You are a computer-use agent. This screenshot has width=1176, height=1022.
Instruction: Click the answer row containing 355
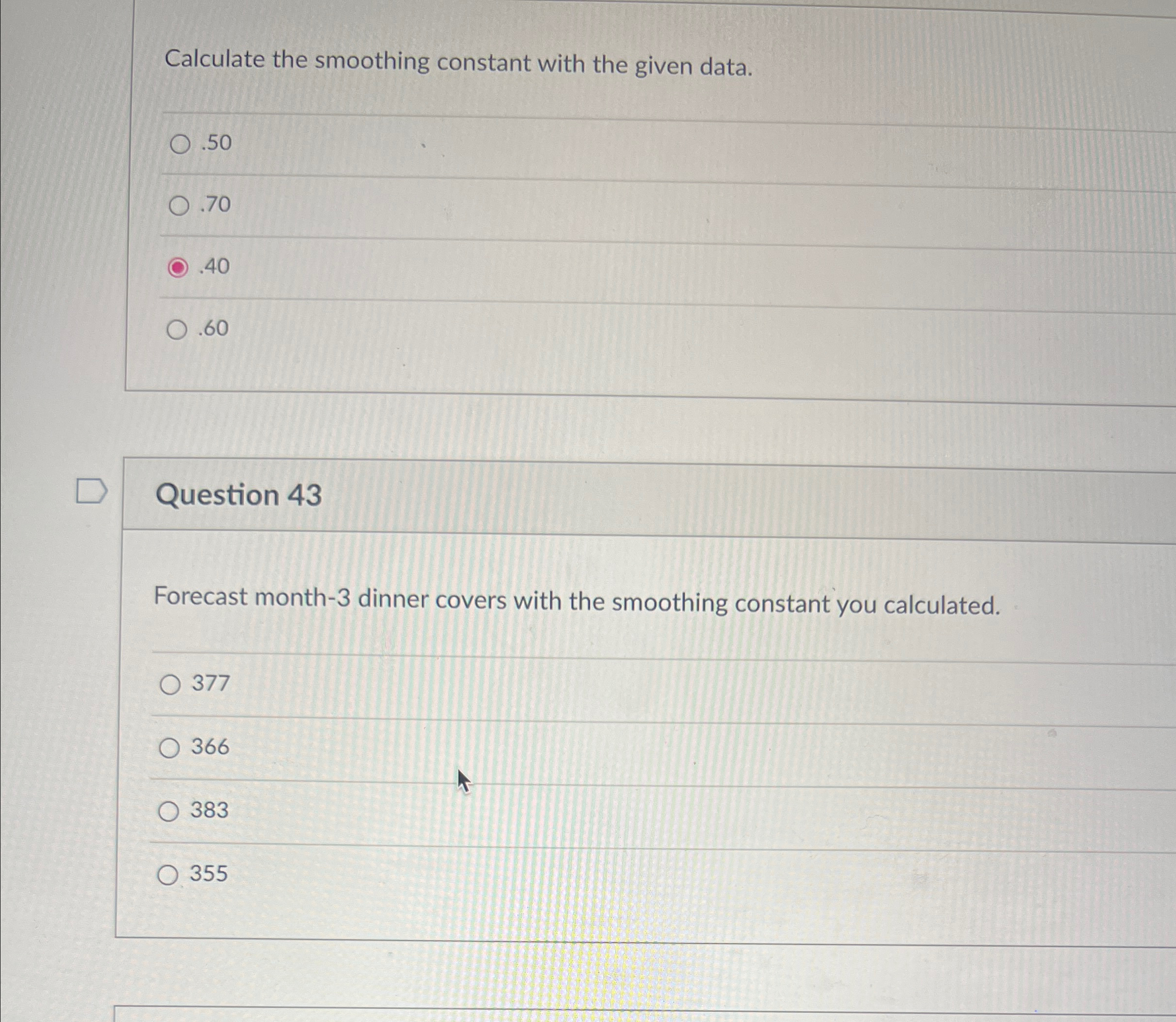click(513, 874)
